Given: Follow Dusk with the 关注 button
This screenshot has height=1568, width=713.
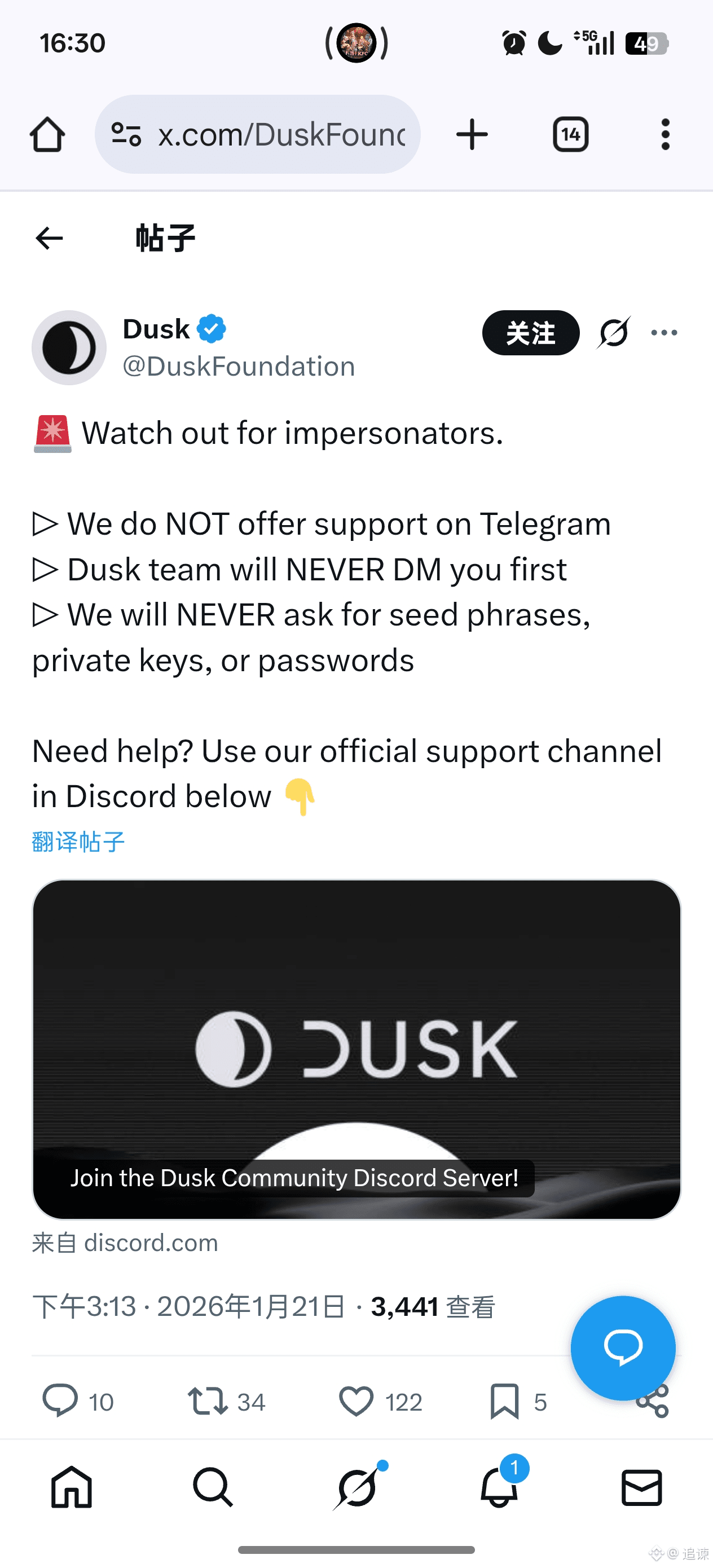Looking at the screenshot, I should point(530,333).
